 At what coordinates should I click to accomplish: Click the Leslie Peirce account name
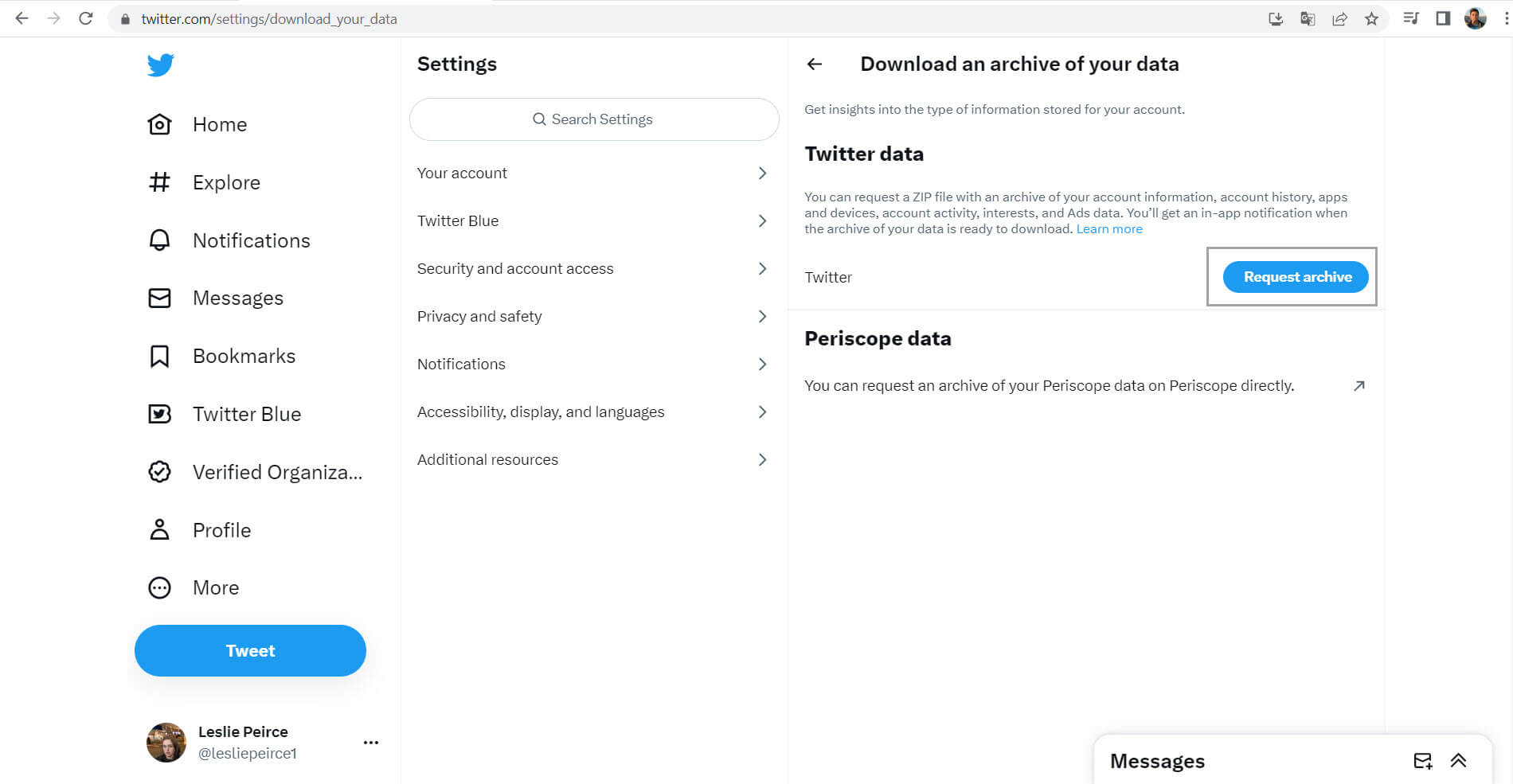[243, 731]
